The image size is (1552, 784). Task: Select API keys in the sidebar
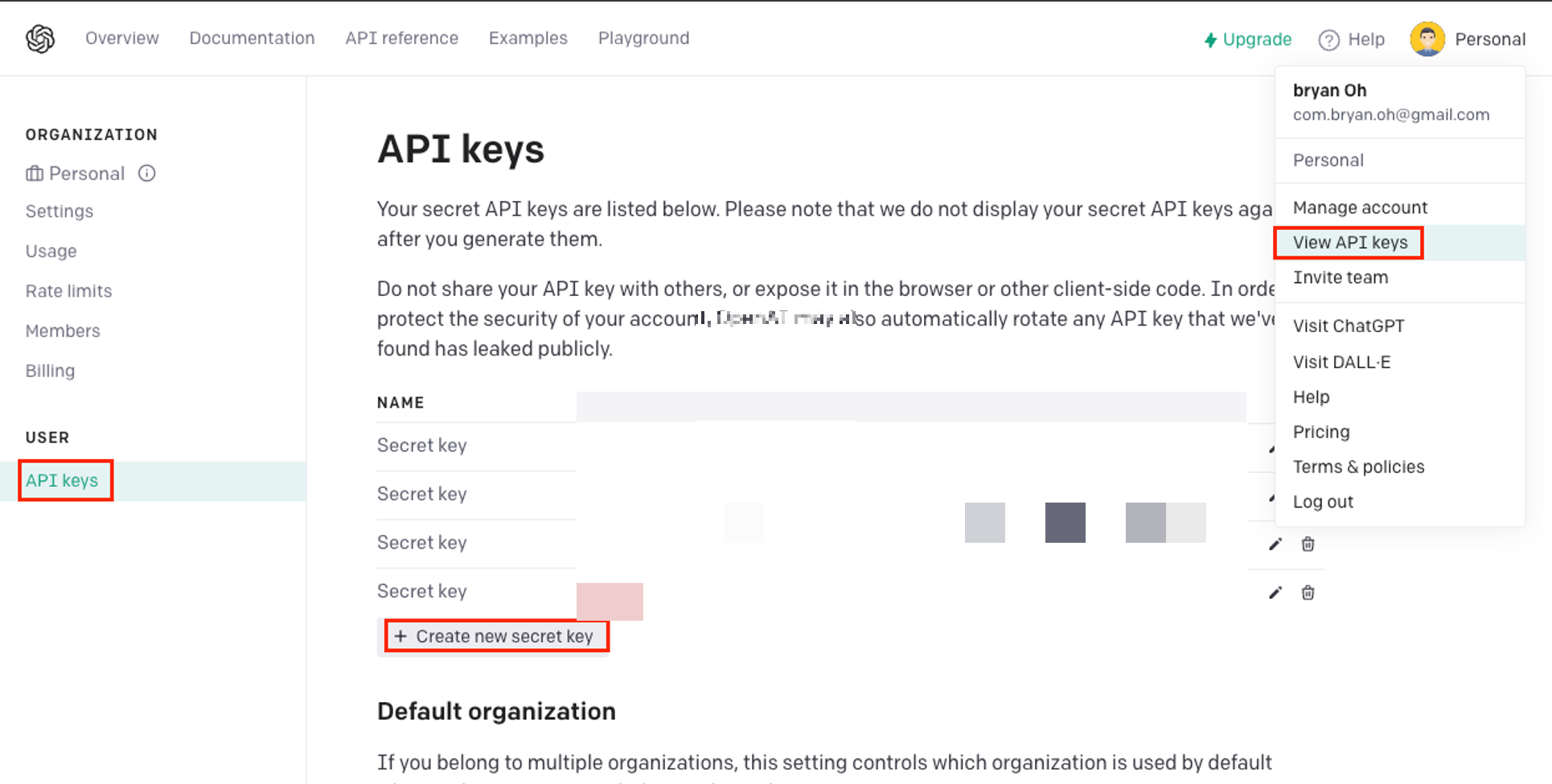tap(153, 481)
